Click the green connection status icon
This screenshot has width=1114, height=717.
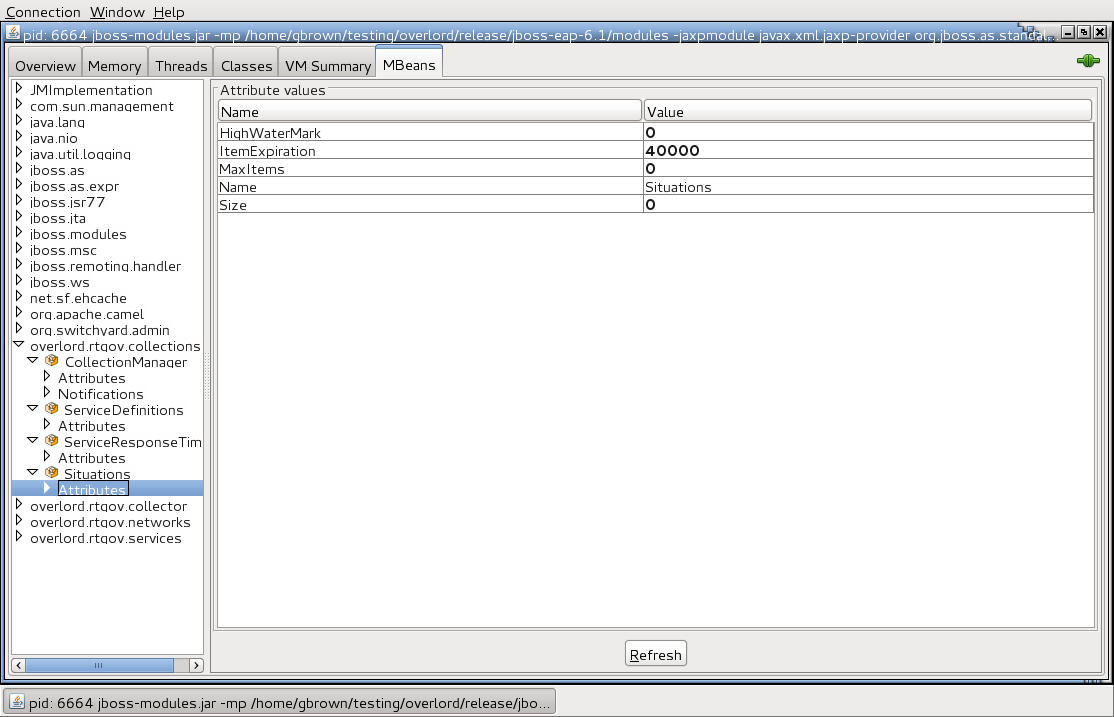pos(1087,60)
